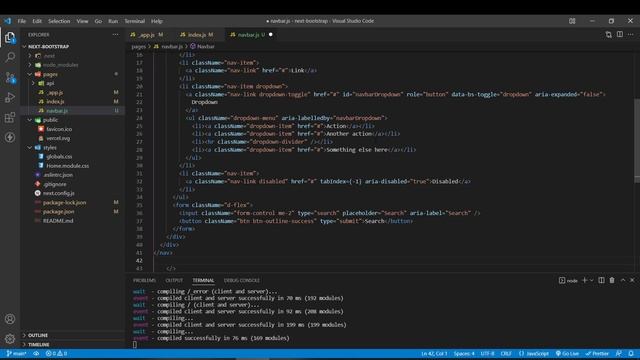Viewport: 640px width, 360px height.
Task: Click Spaces: 4 indentation setting
Action: pos(464,353)
